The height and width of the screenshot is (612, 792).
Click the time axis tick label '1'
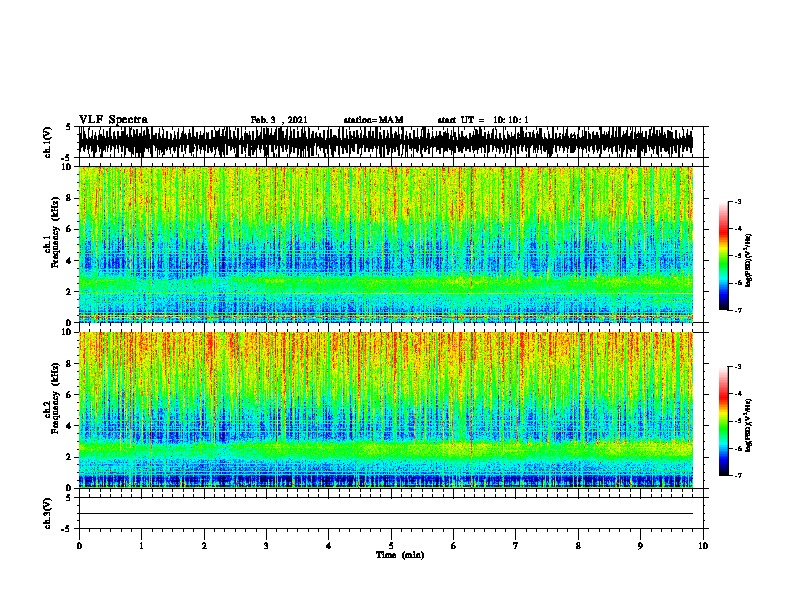pyautogui.click(x=141, y=545)
